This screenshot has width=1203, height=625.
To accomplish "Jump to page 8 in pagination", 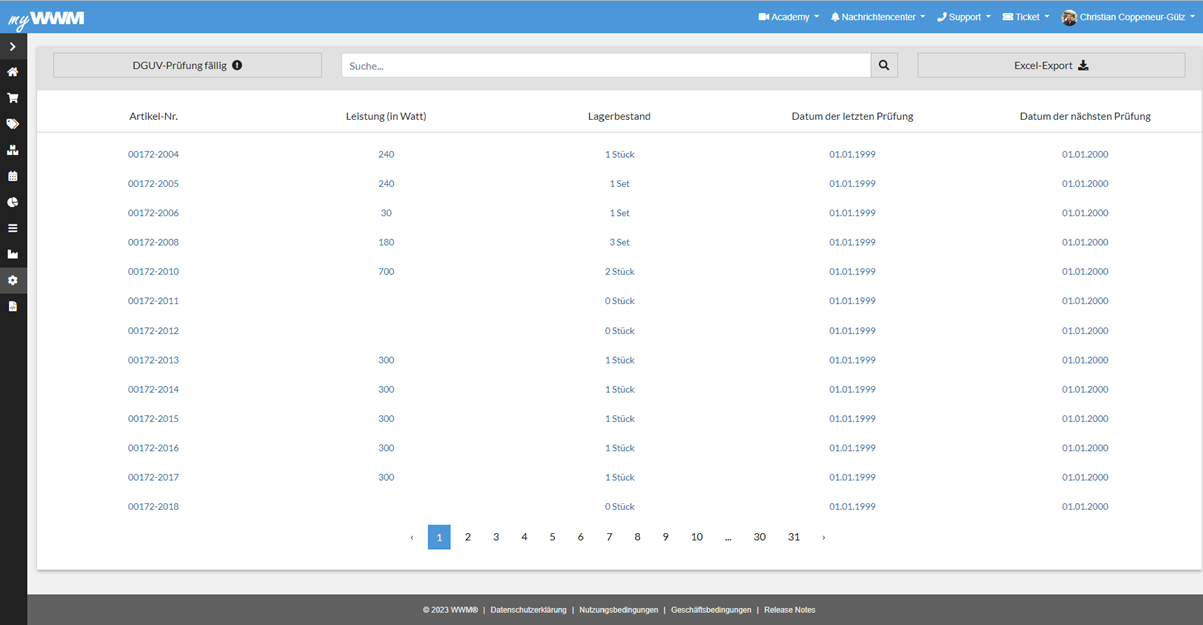I will (x=637, y=537).
